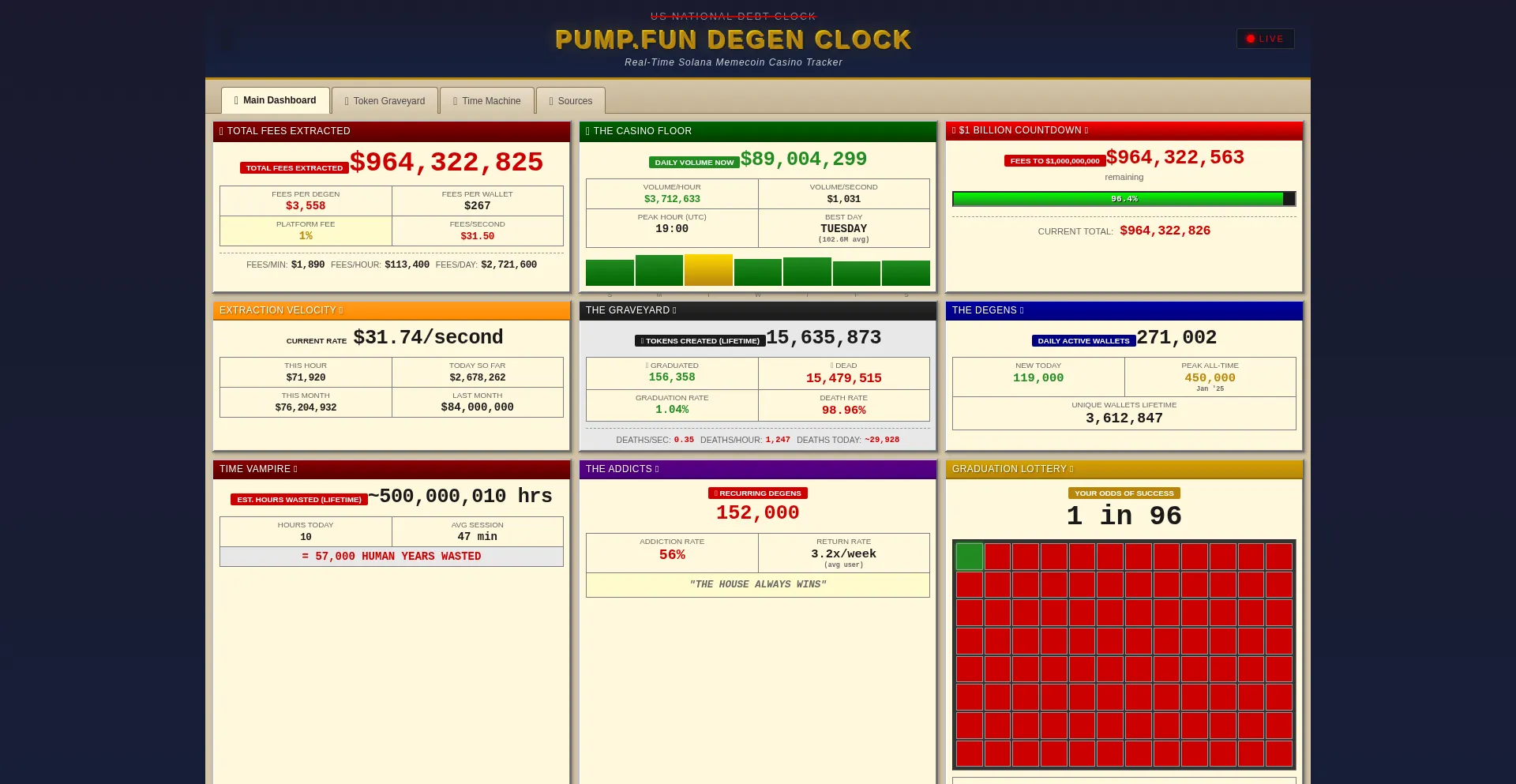Open the Main Dashboard tab
The image size is (1516, 784).
(276, 100)
